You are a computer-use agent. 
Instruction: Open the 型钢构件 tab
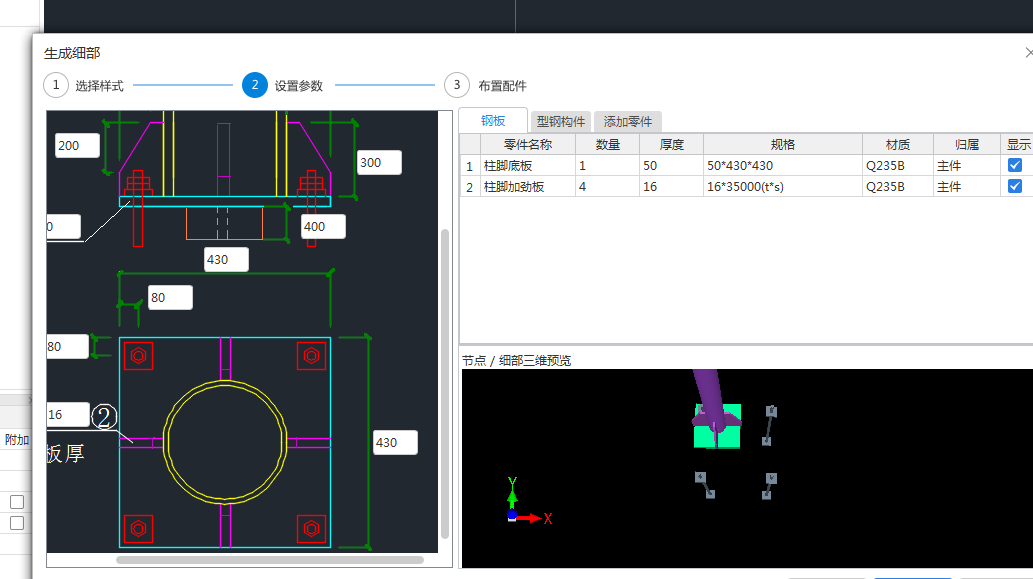click(x=561, y=121)
